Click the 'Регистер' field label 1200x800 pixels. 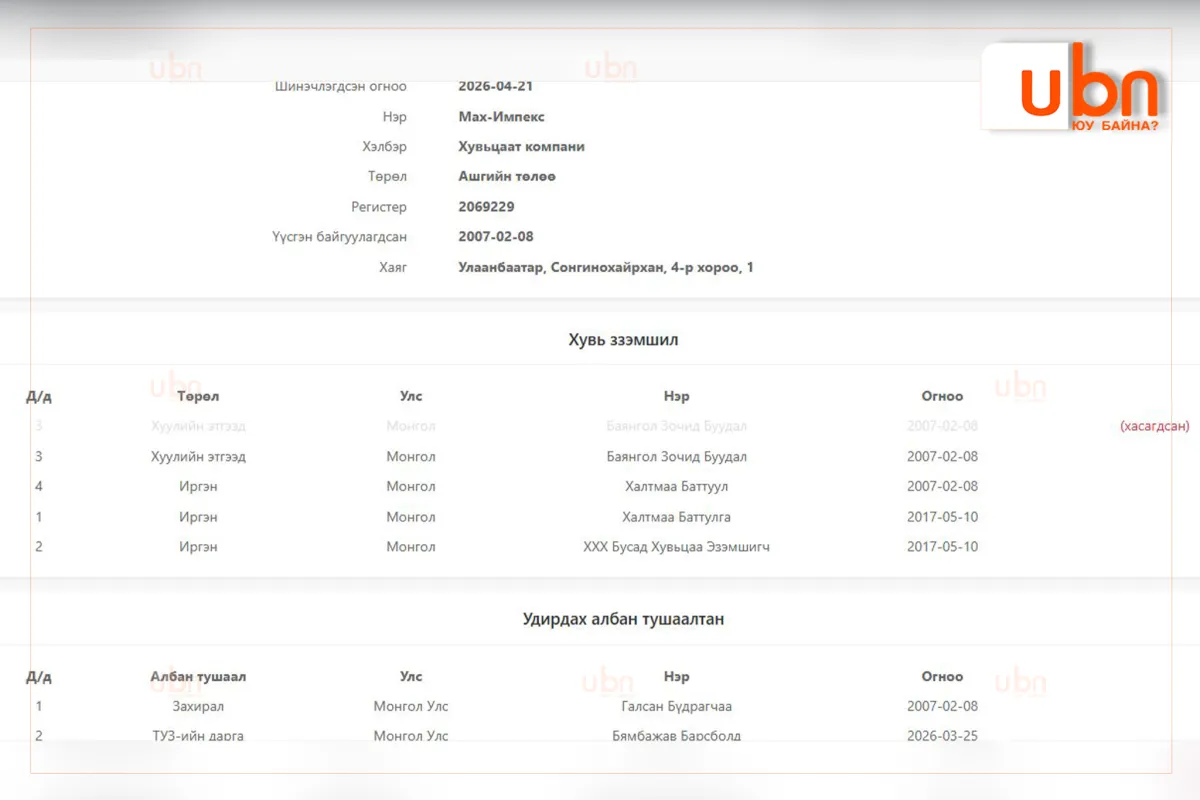click(379, 207)
